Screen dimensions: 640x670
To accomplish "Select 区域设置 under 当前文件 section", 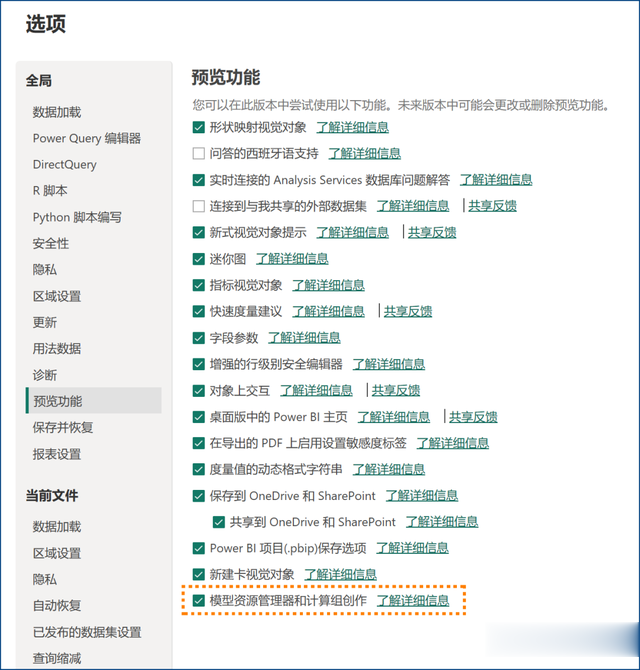I will coord(57,553).
